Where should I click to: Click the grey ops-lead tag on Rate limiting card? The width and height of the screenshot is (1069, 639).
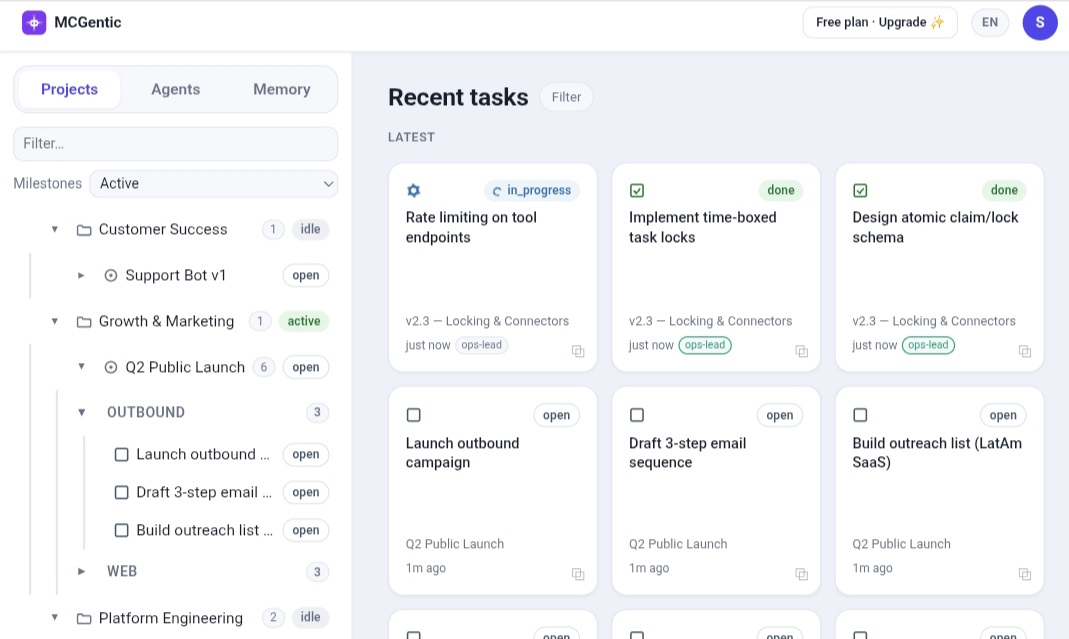tap(481, 345)
